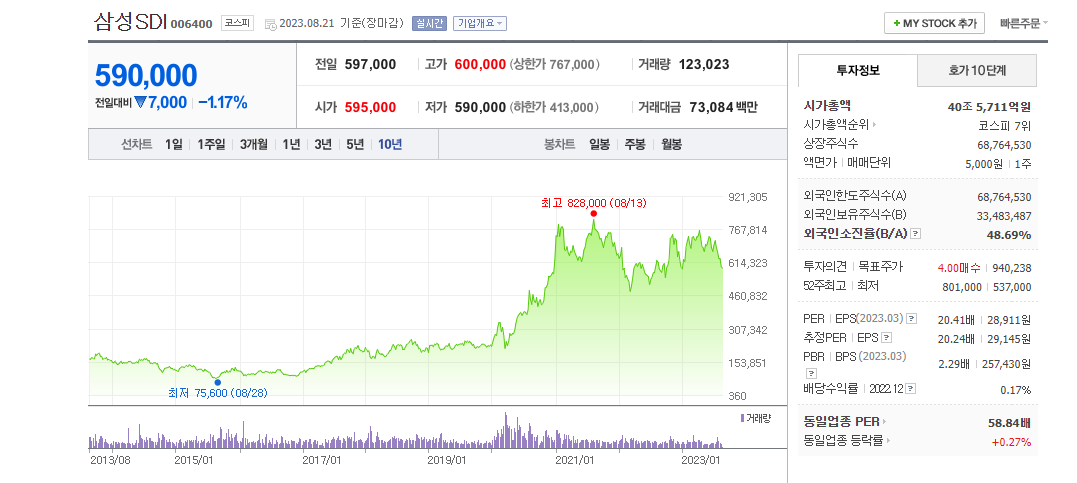The width and height of the screenshot is (1077, 483).
Task: Select the 1주일 line chart period
Action: click(x=211, y=144)
